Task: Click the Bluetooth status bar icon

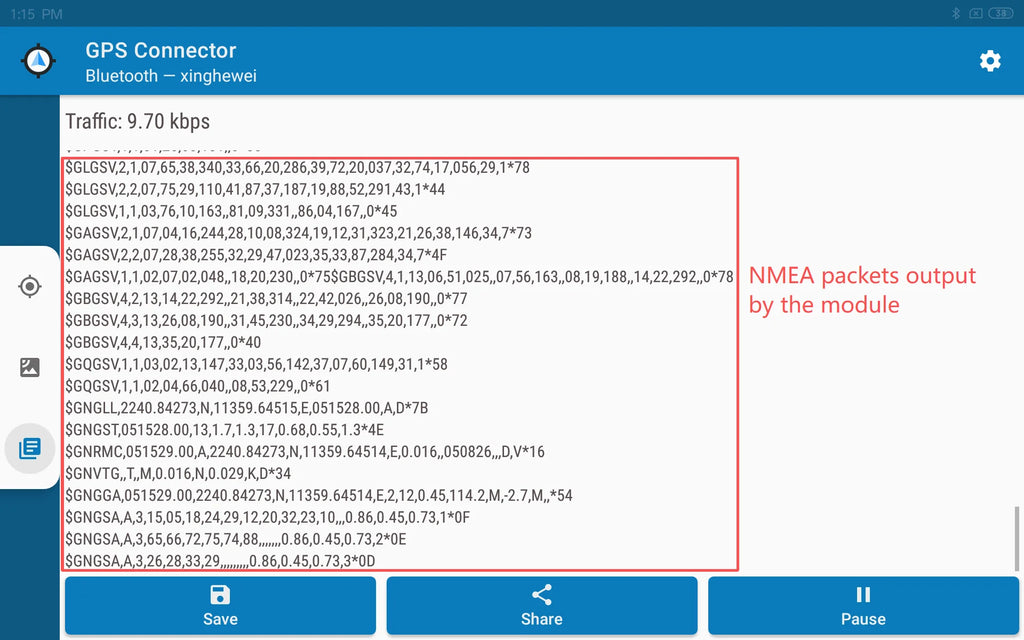Action: coord(955,13)
